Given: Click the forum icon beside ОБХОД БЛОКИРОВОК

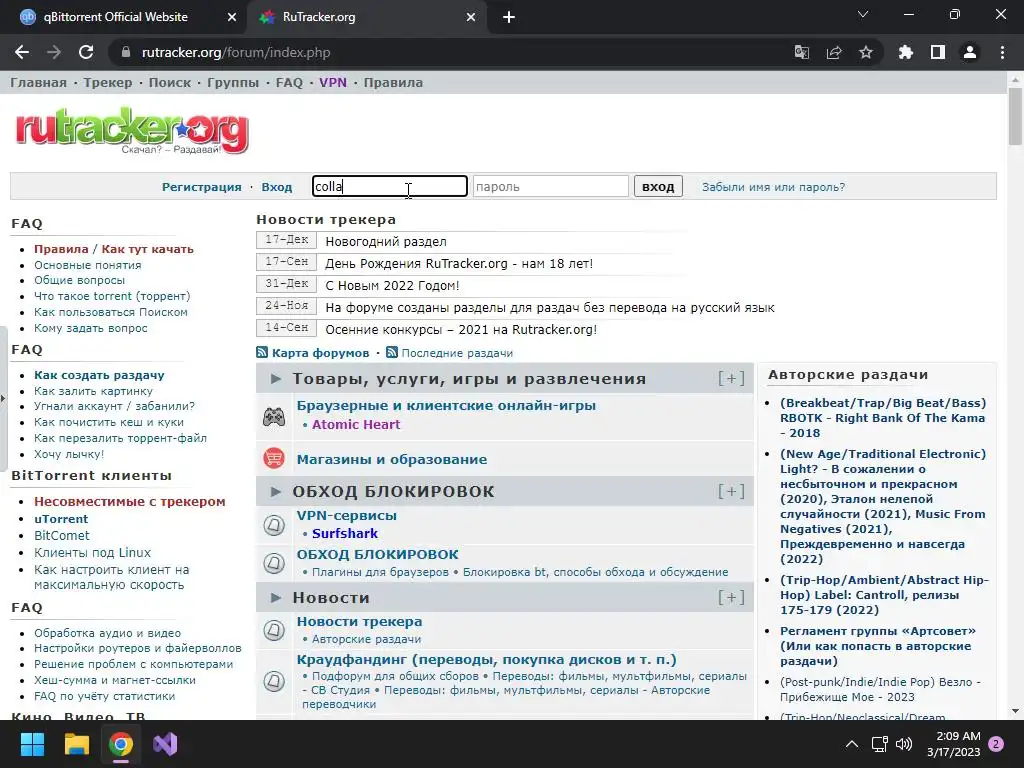Looking at the screenshot, I should point(274,563).
